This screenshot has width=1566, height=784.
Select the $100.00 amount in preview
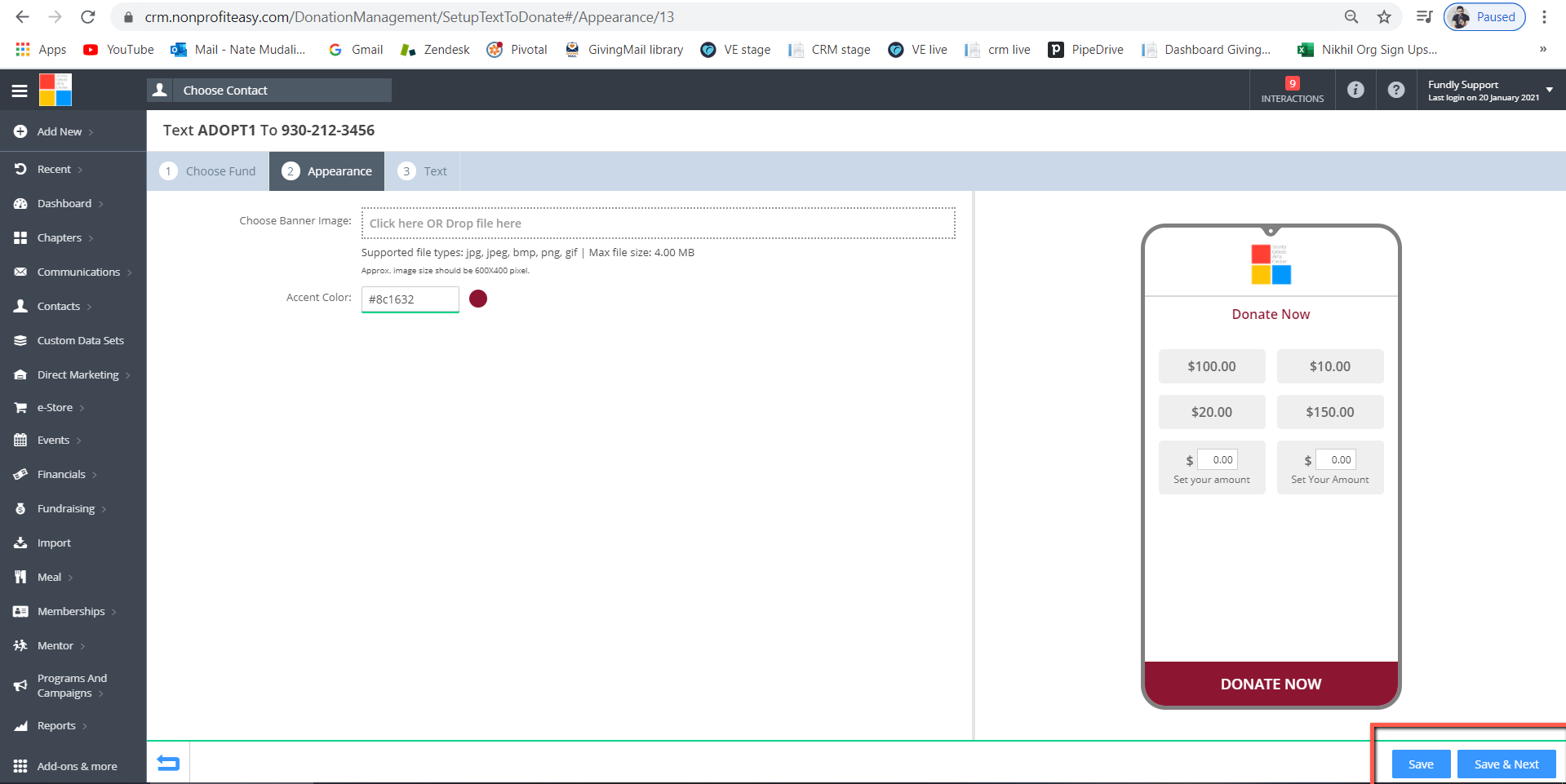[1212, 366]
